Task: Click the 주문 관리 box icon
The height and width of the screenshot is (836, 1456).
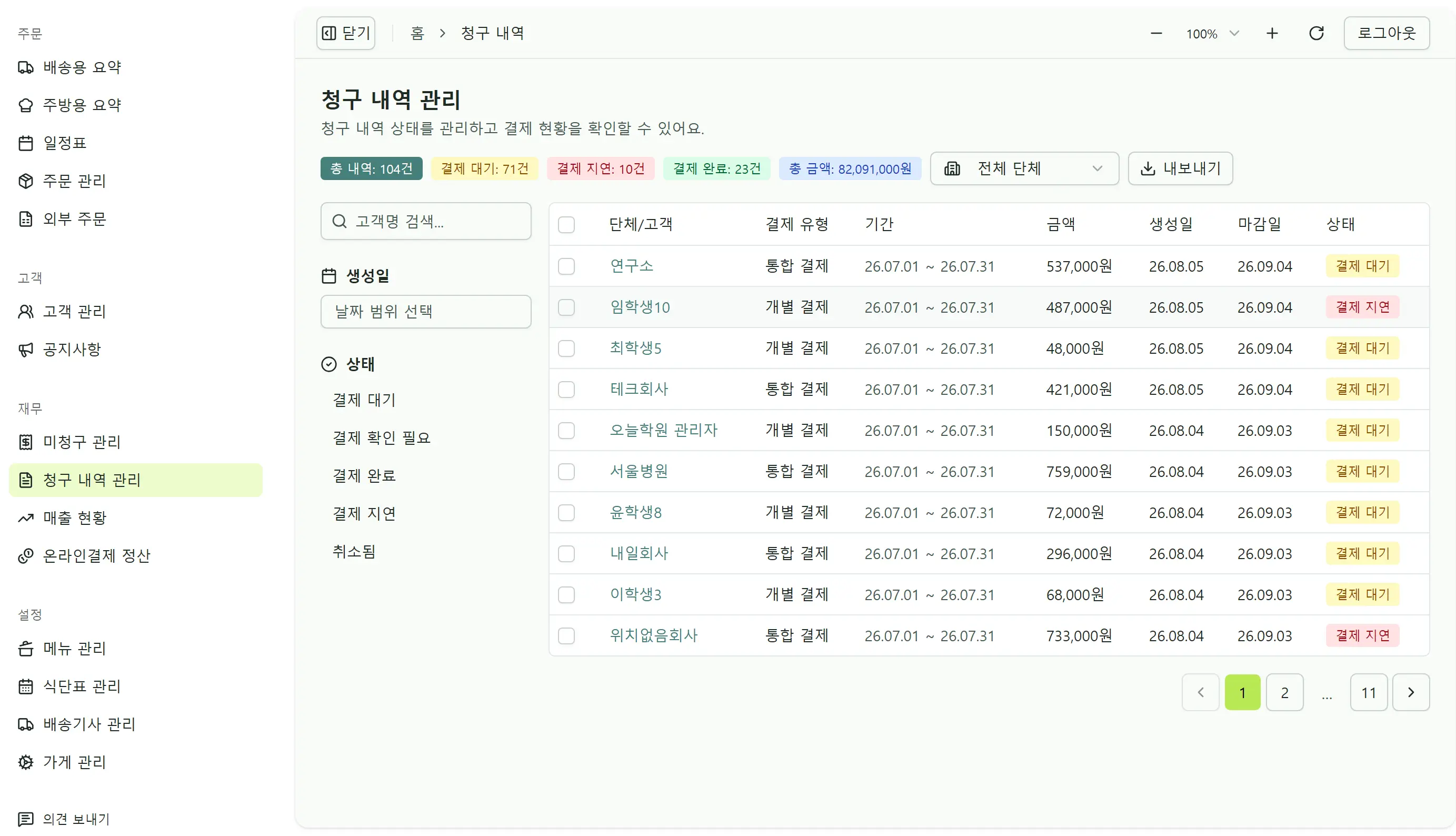Action: click(x=25, y=181)
